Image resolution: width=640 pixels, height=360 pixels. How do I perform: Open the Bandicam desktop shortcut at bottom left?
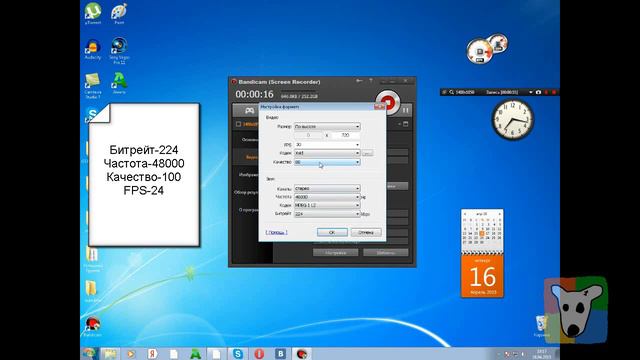pos(92,326)
